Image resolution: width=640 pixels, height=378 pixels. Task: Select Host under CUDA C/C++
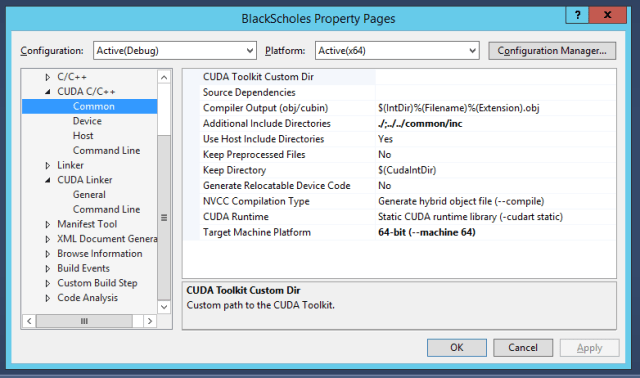[83, 136]
